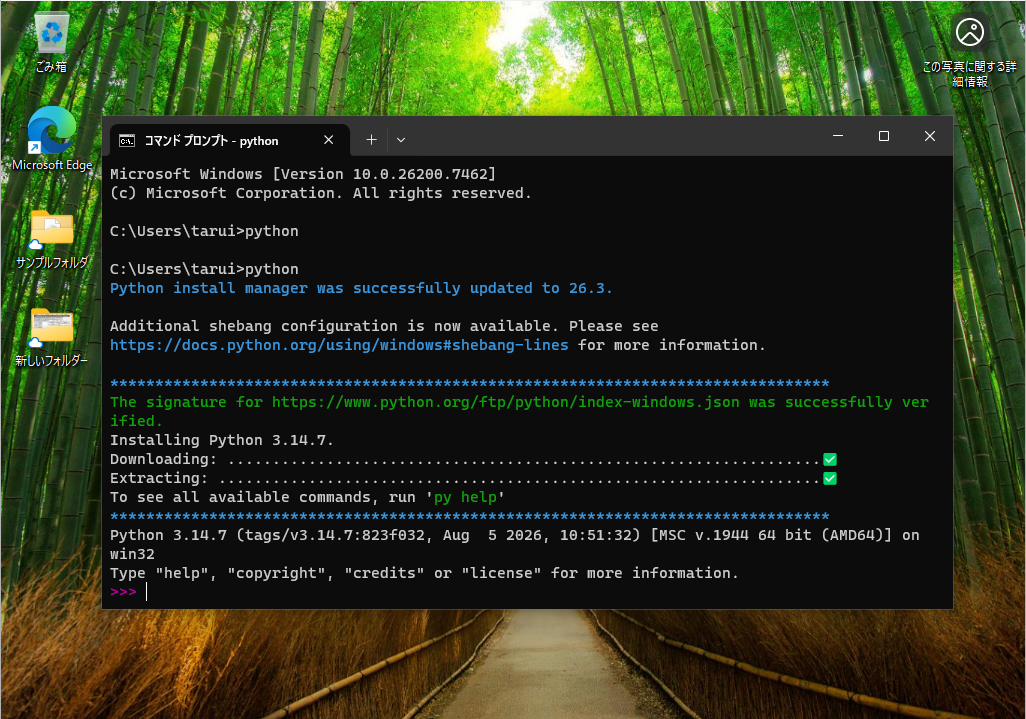Click the Command Prompt tab icon
Screen dimensions: 1026x719
(x=127, y=141)
